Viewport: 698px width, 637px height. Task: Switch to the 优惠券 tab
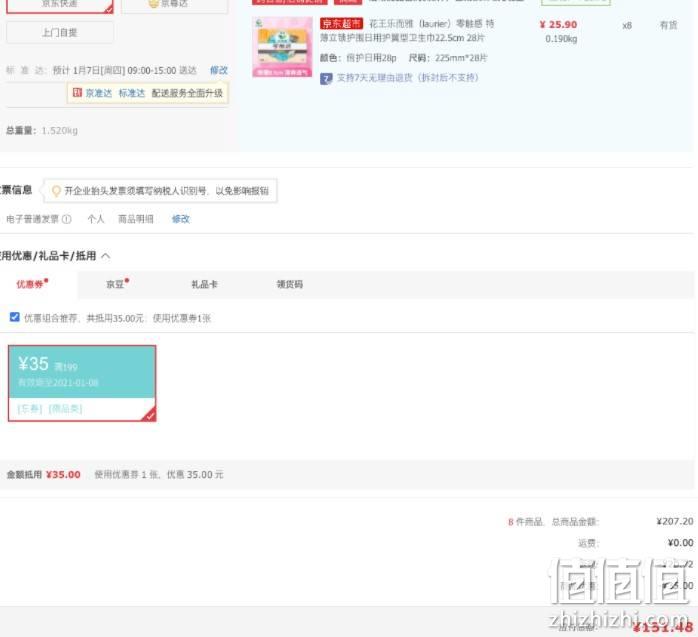click(32, 284)
